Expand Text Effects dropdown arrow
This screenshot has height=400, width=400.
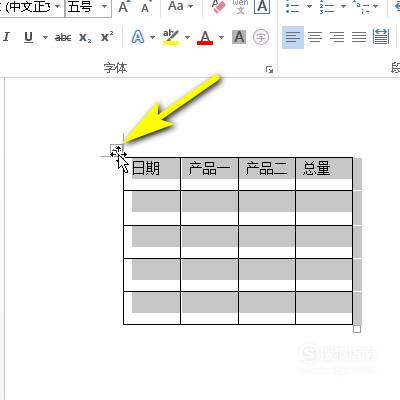[152, 37]
